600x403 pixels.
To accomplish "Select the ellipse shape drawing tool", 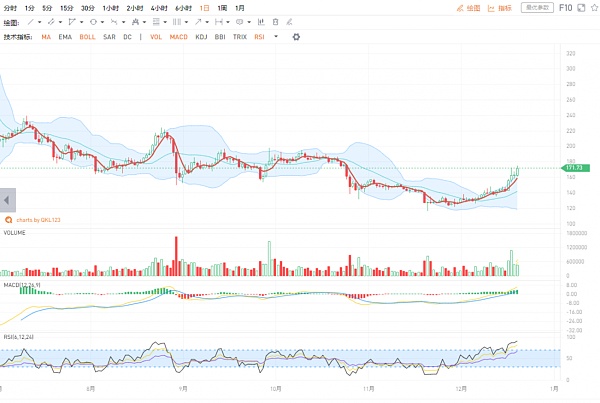I will tap(93, 21).
